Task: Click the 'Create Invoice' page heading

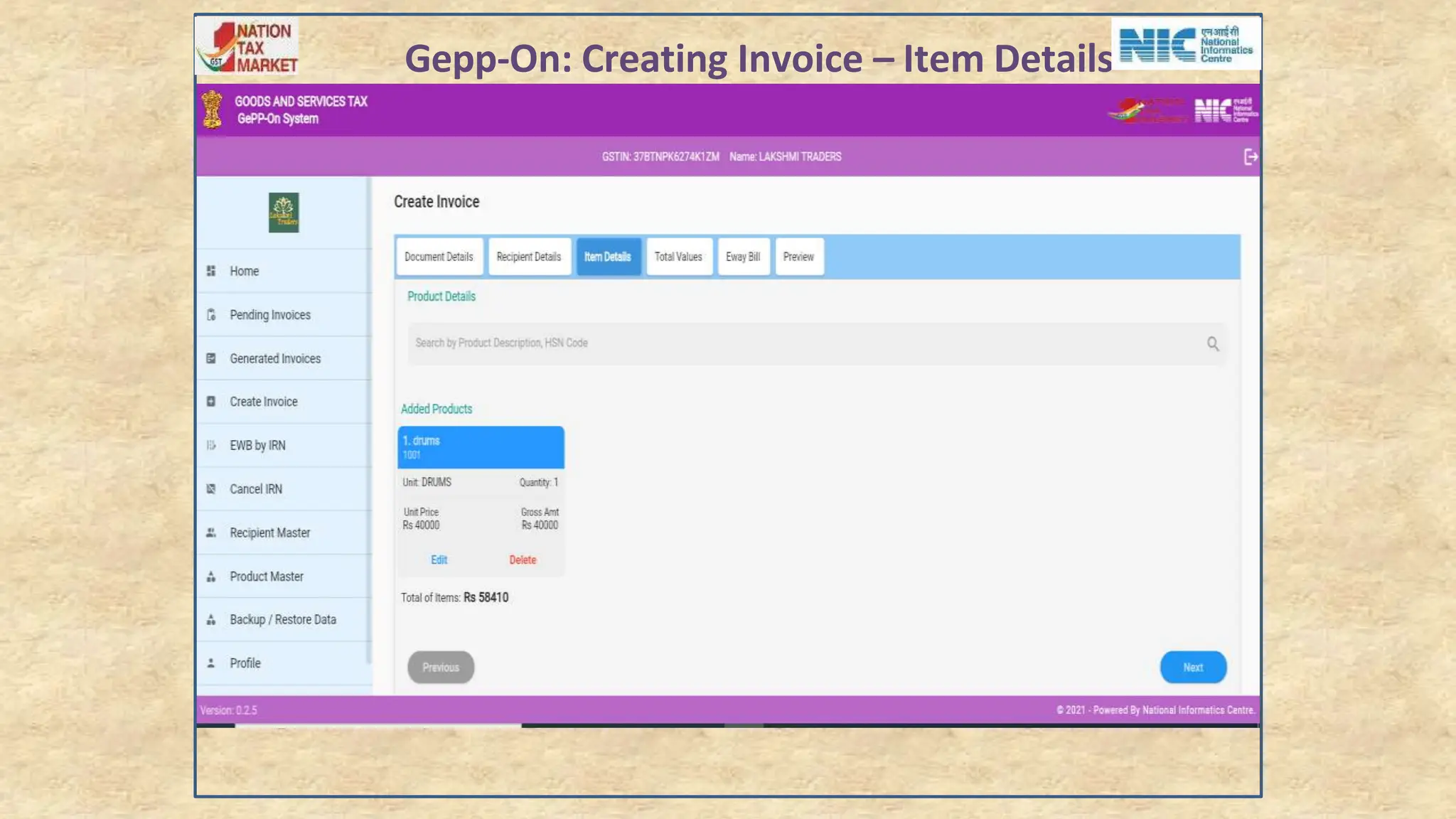Action: coord(437,202)
